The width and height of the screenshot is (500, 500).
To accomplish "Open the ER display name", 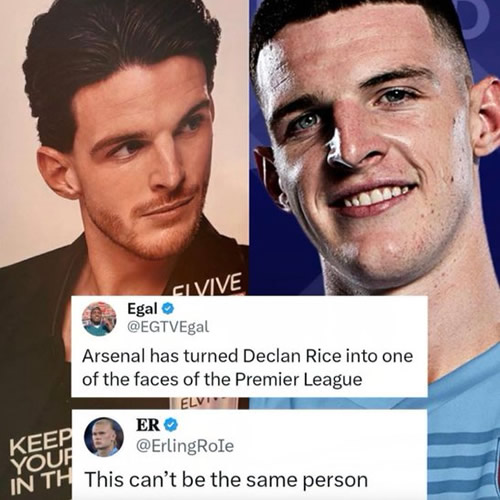I will pyautogui.click(x=149, y=425).
